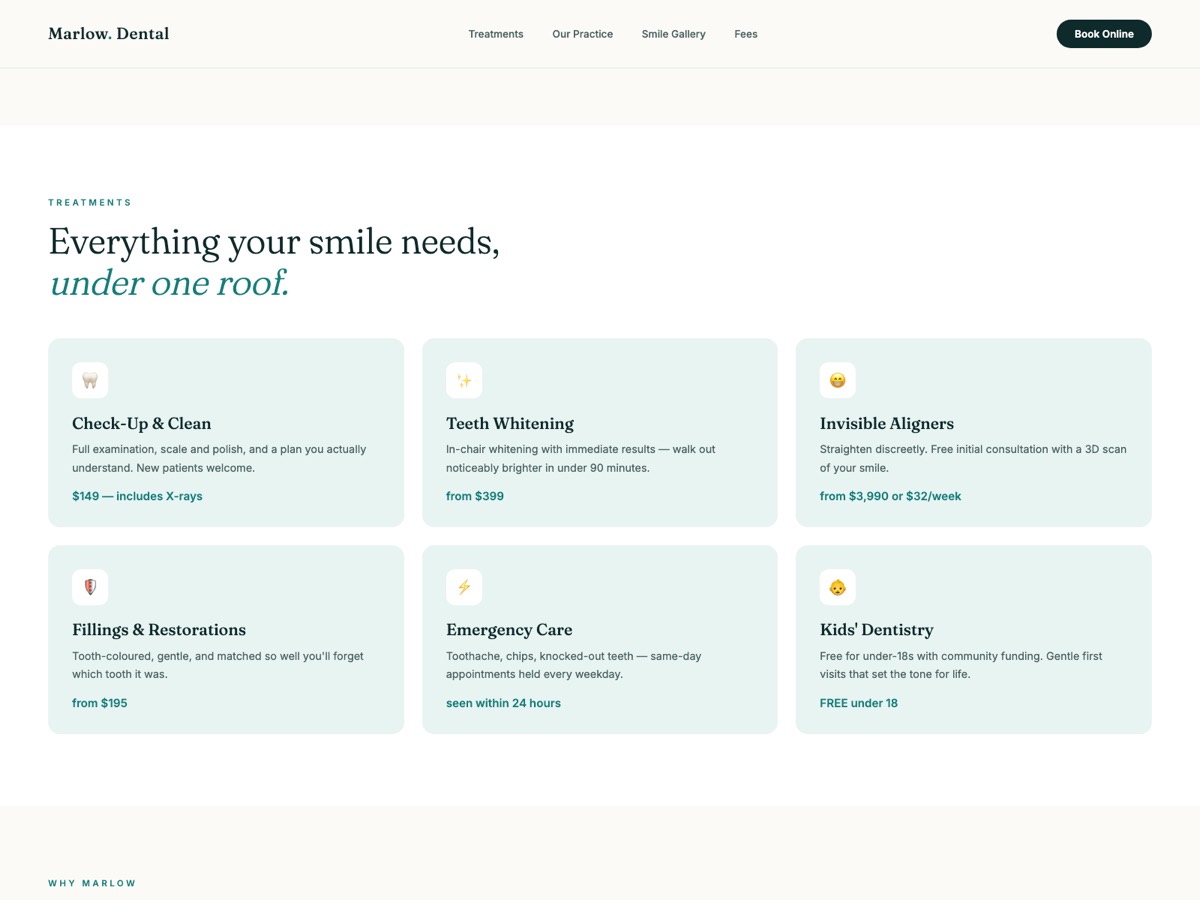Screen dimensions: 1200x900
Task: Click "seen within 24 hours" text
Action: point(503,703)
